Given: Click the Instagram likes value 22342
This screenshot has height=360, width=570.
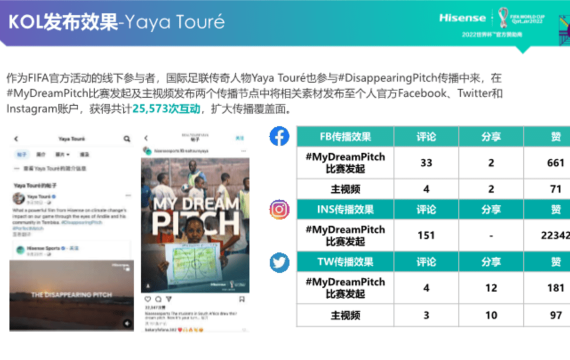Looking at the screenshot, I should [x=555, y=235].
